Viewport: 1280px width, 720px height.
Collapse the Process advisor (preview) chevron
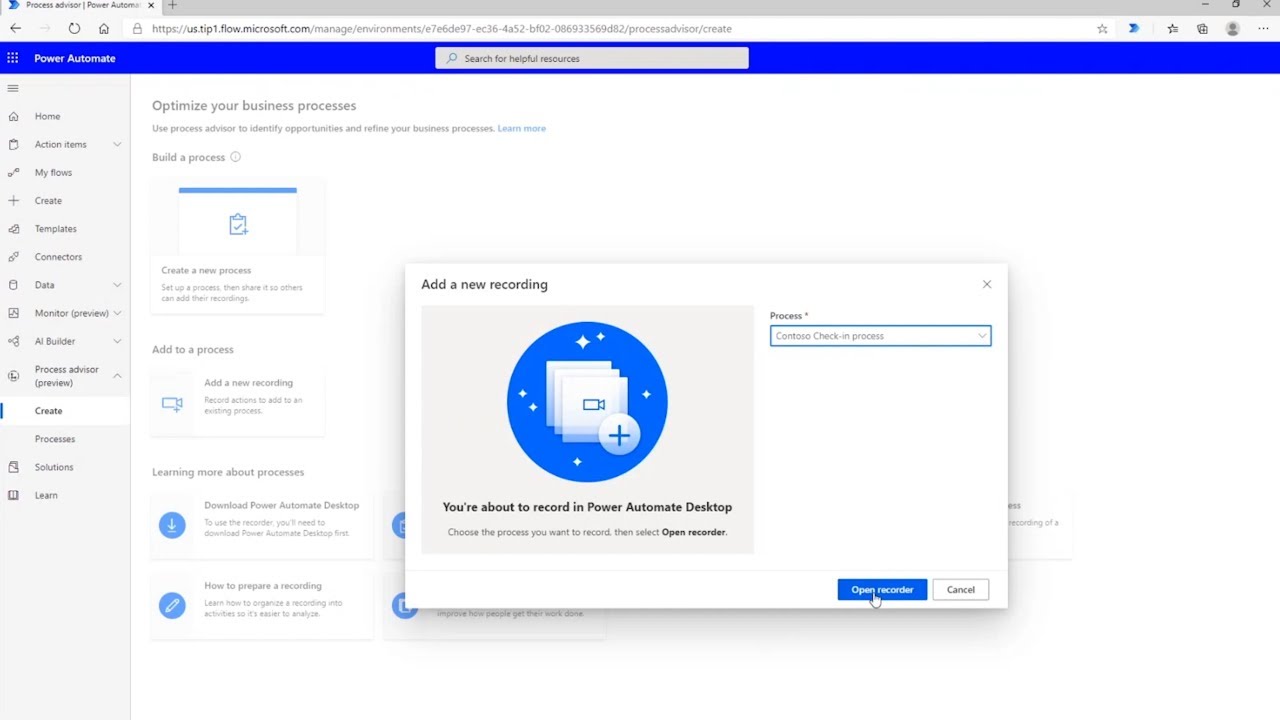coord(117,376)
